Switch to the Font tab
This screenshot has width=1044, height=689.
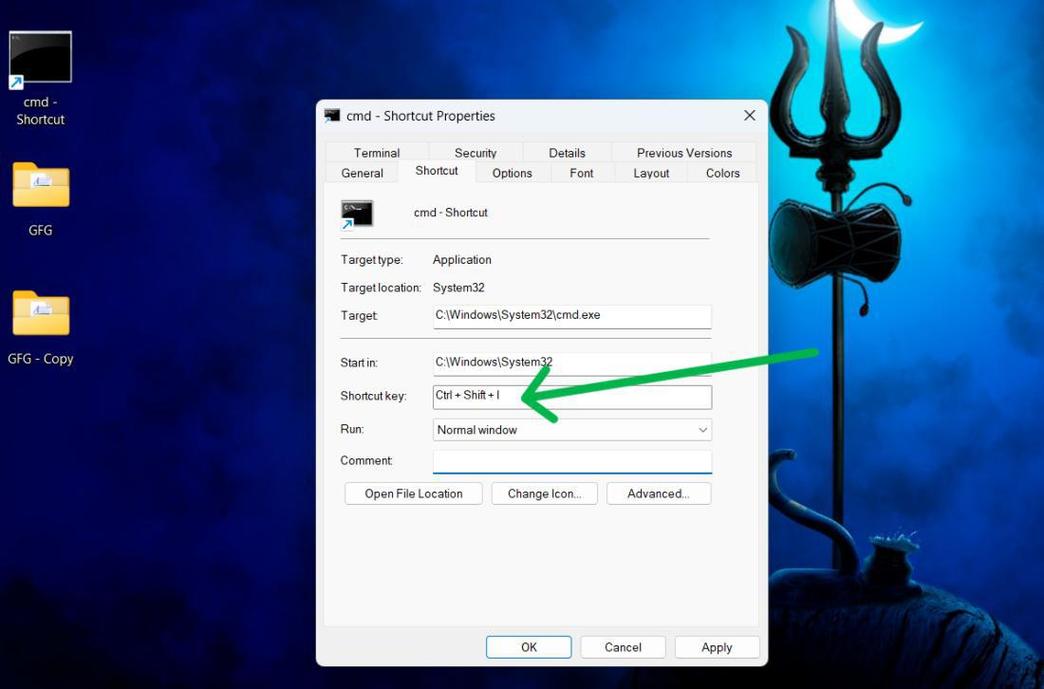click(581, 172)
